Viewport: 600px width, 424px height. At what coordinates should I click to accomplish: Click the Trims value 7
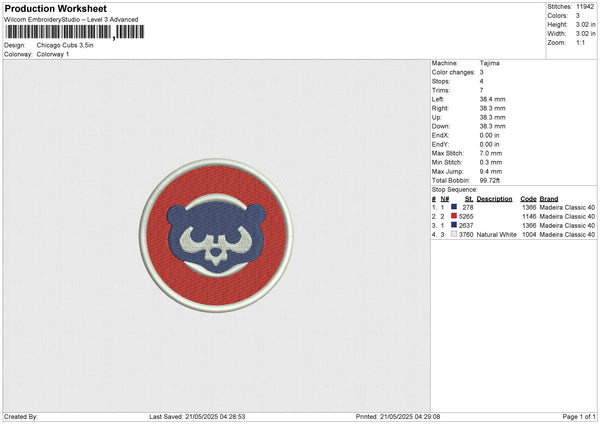point(481,90)
